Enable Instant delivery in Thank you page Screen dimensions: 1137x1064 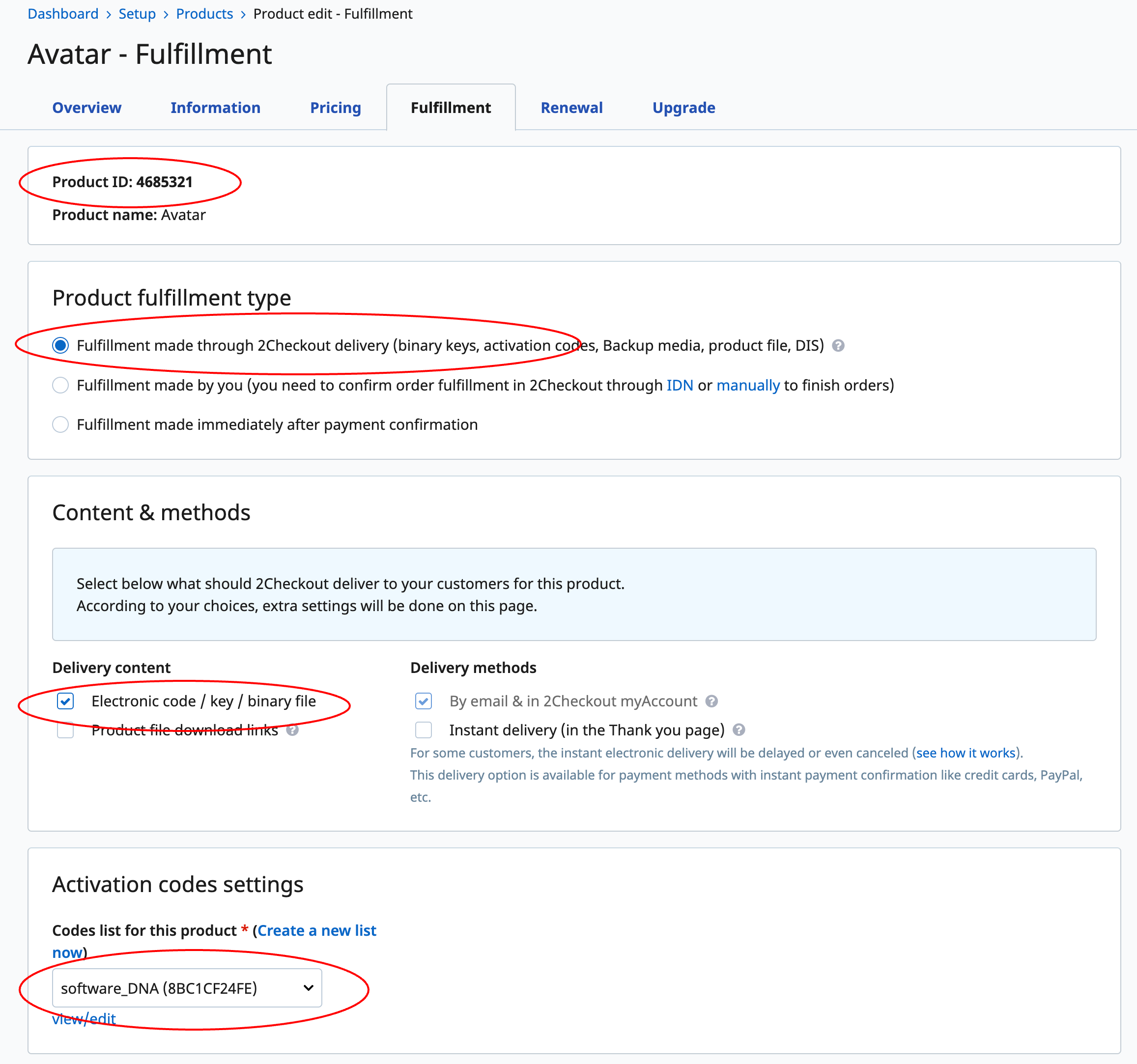pos(424,730)
